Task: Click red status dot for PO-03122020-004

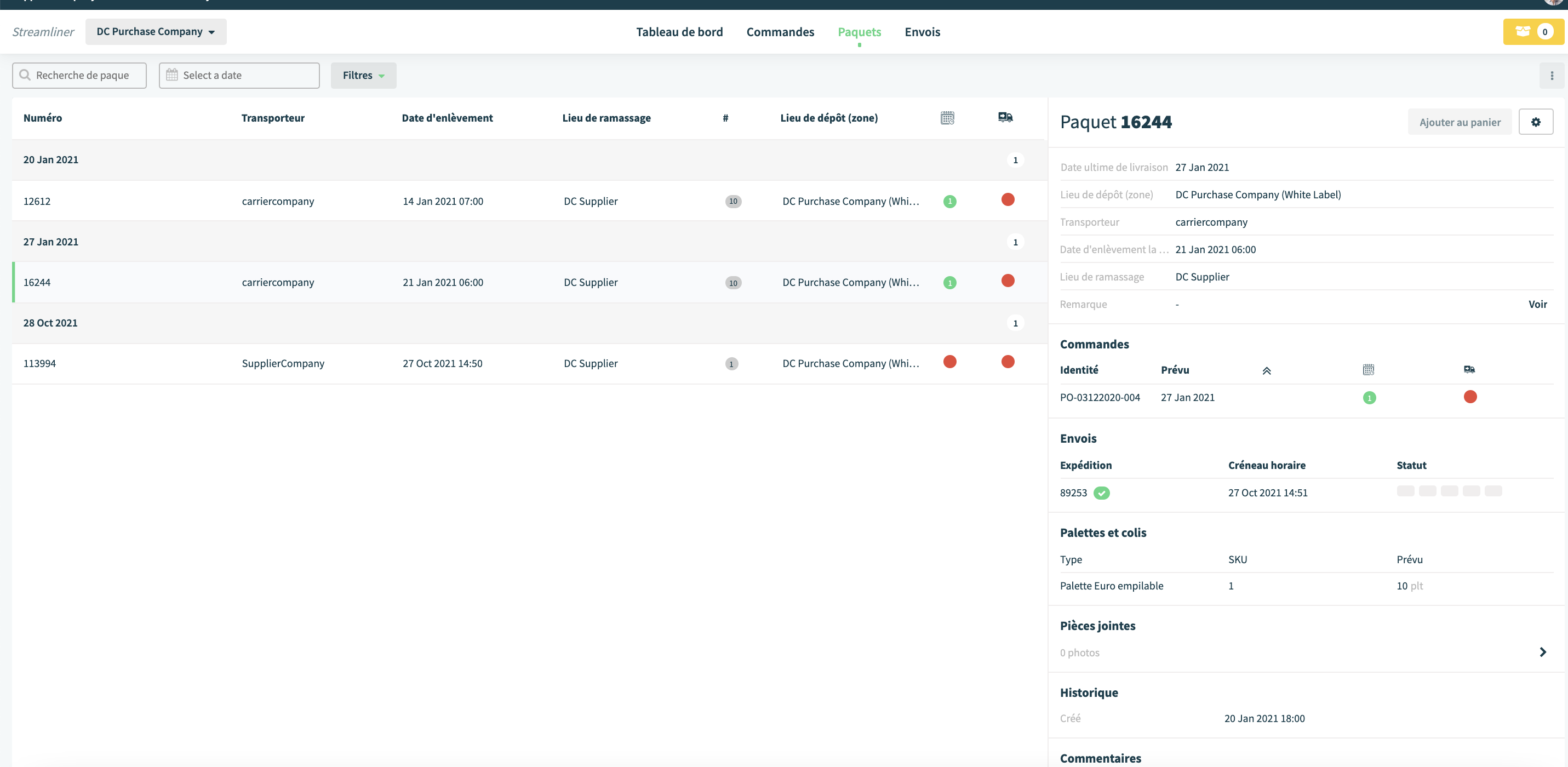Action: pos(1470,397)
